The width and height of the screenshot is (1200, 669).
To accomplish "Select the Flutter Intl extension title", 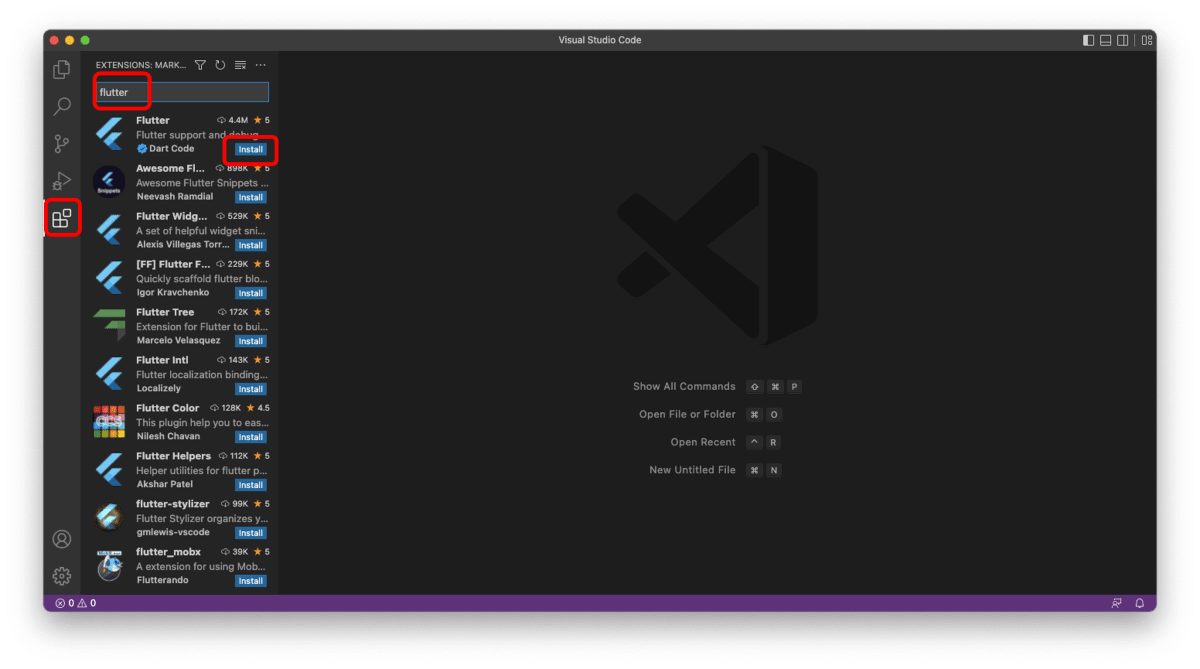I will 162,360.
